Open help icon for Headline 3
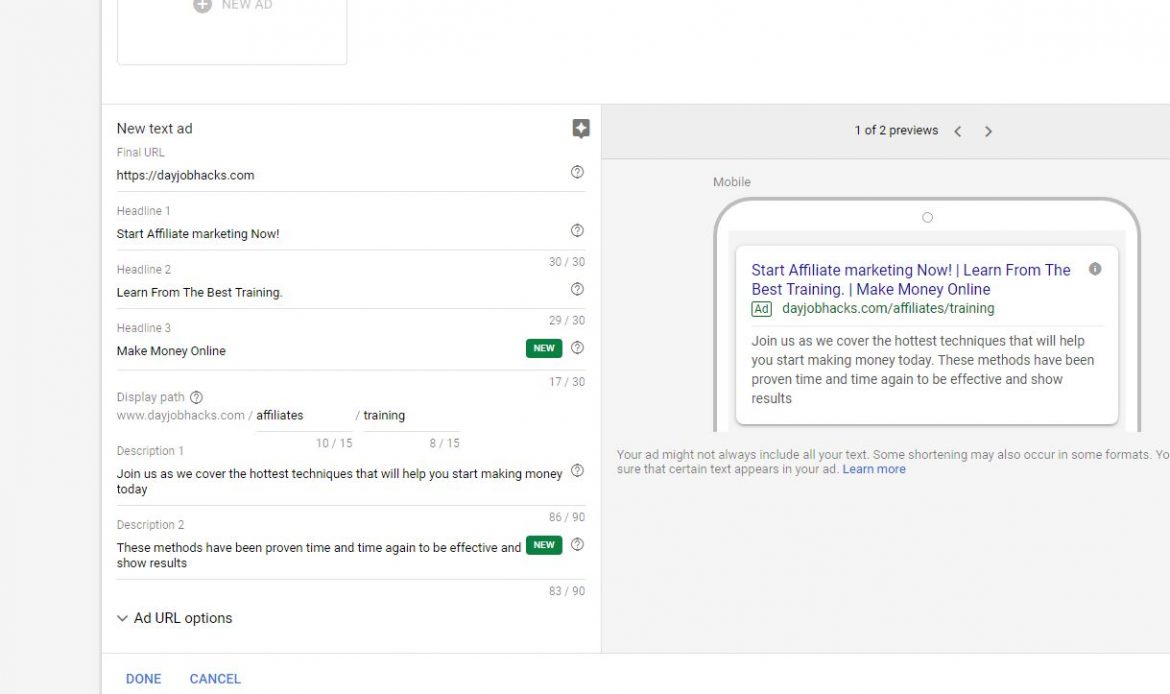This screenshot has width=1170, height=694. point(577,348)
